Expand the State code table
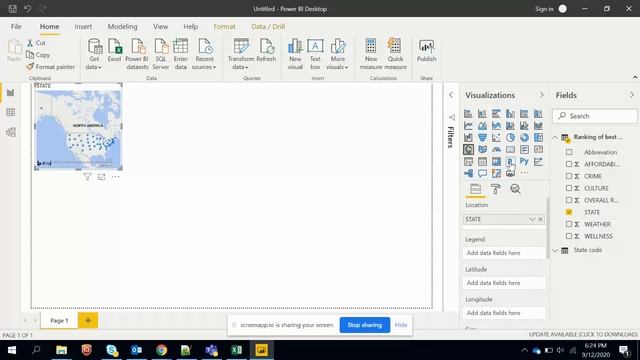Screen dimensions: 640x360 556,250
